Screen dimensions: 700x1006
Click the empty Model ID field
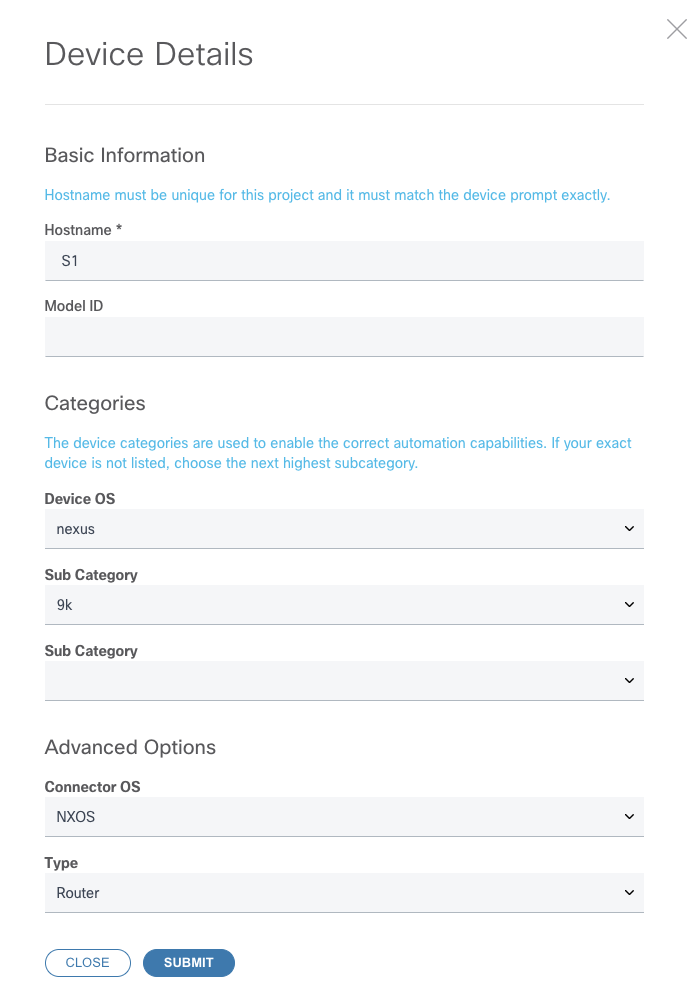click(343, 337)
